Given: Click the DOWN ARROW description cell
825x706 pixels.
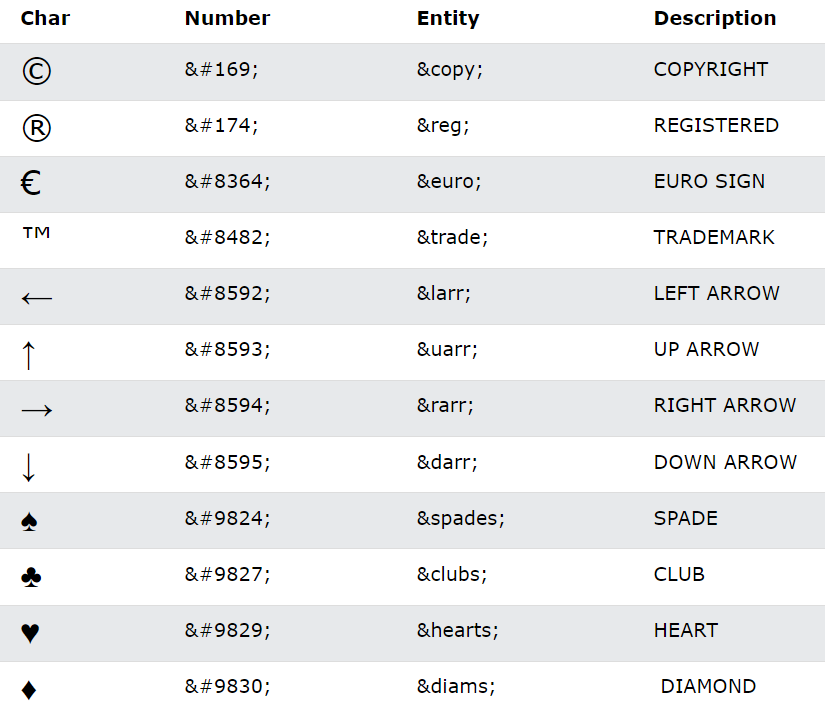Looking at the screenshot, I should click(x=725, y=462).
